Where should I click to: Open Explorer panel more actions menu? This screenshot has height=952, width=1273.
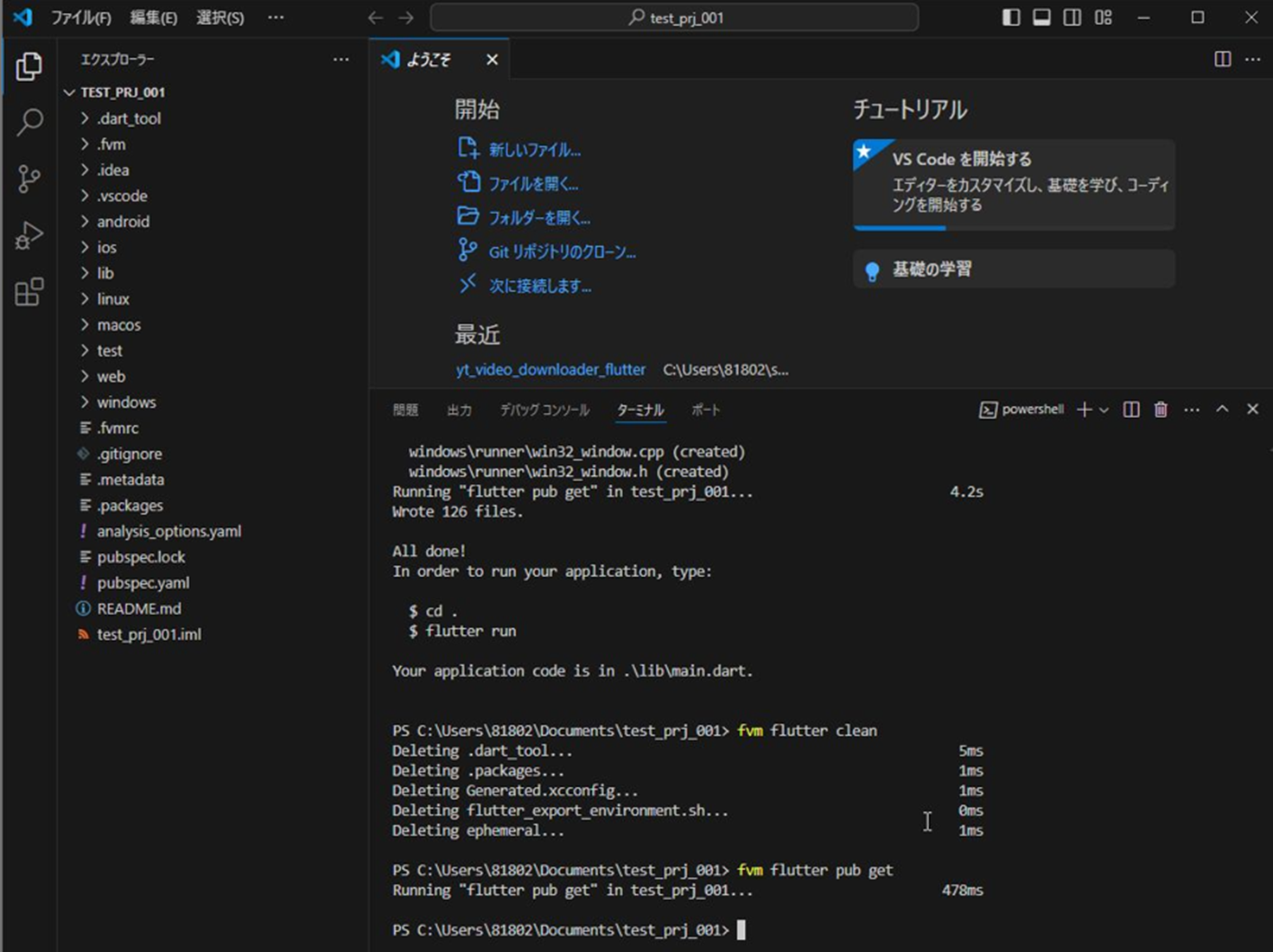[x=341, y=60]
